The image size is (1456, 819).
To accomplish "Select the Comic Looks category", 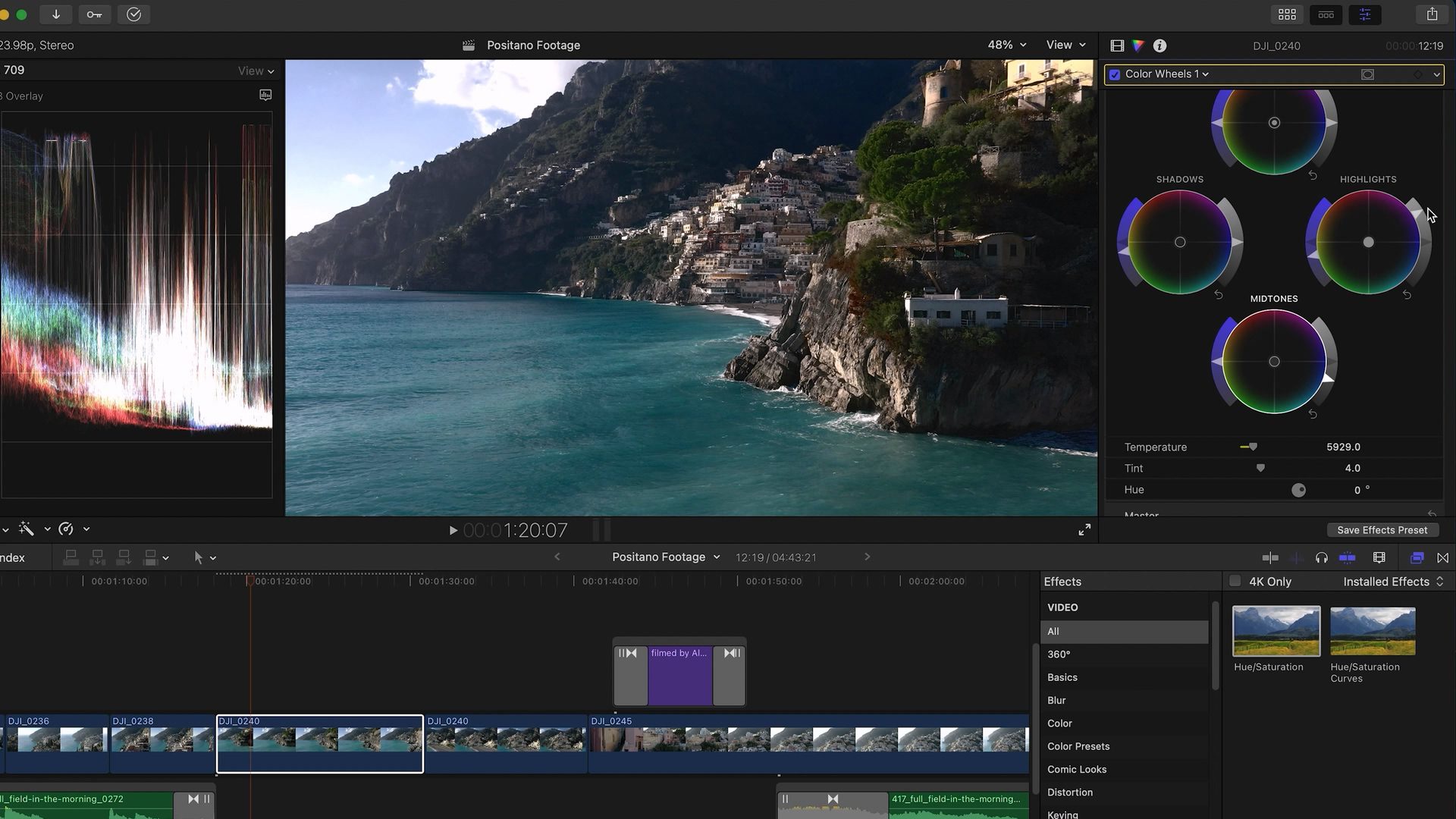I will [x=1124, y=769].
